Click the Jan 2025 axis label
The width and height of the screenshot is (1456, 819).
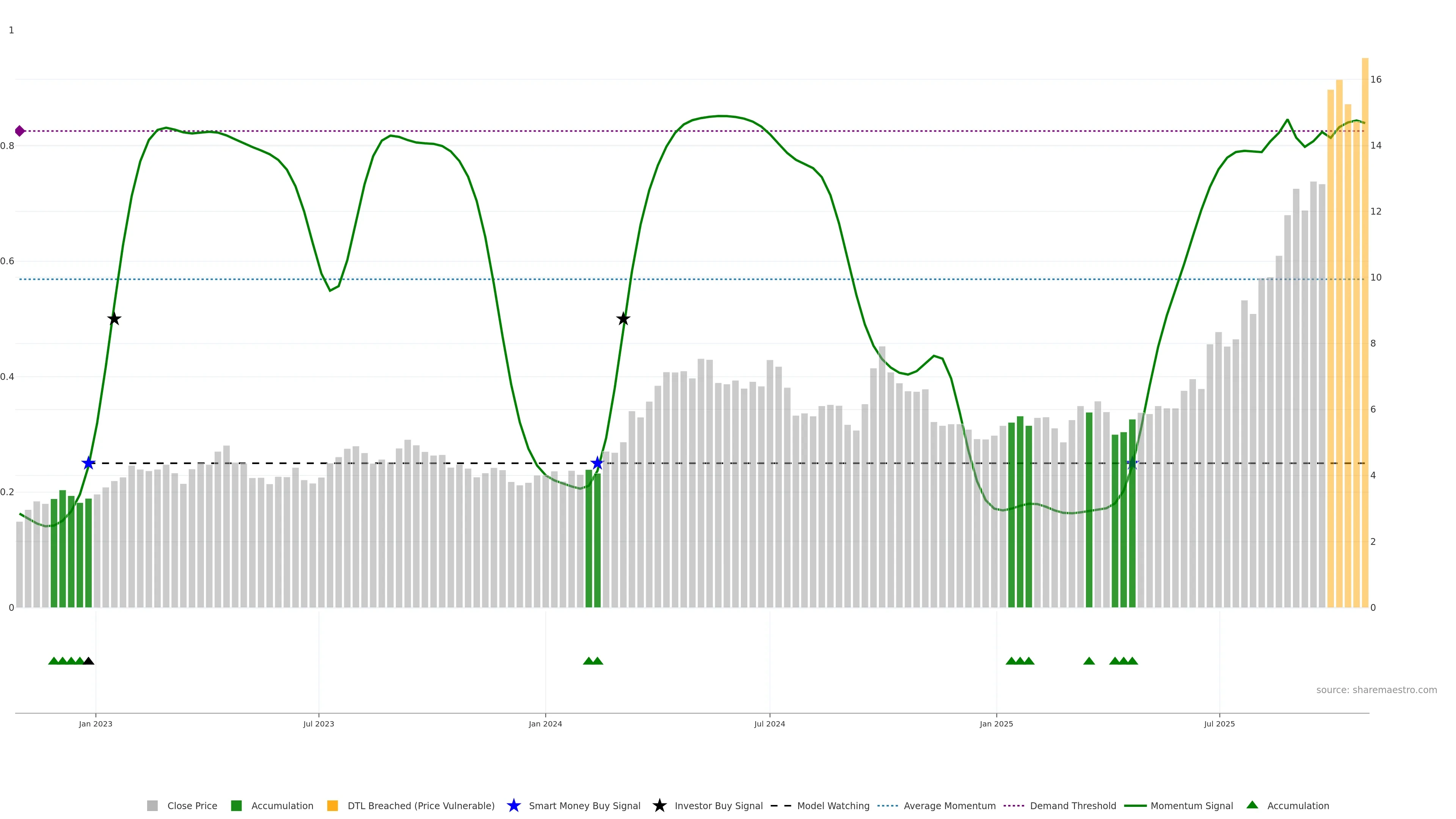pyautogui.click(x=996, y=723)
